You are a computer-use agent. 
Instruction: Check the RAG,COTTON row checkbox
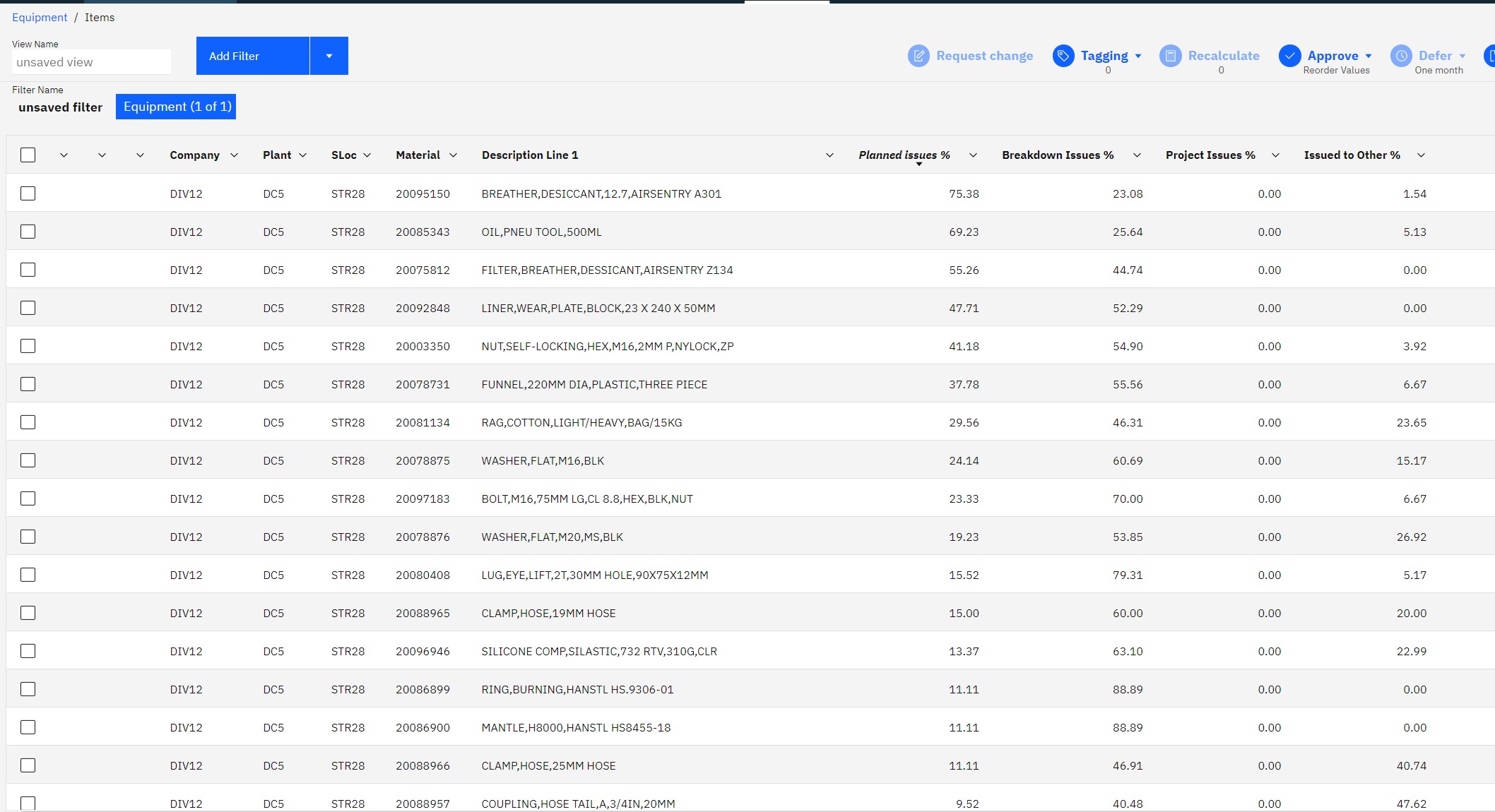coord(28,422)
